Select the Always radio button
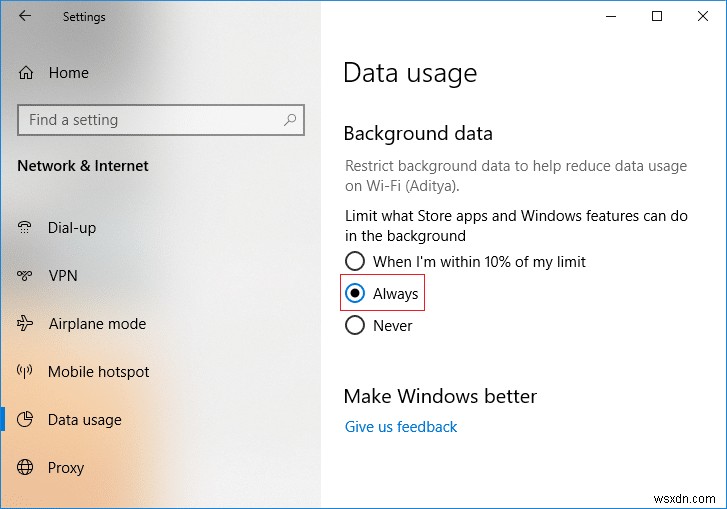This screenshot has height=509, width=727. pos(354,294)
